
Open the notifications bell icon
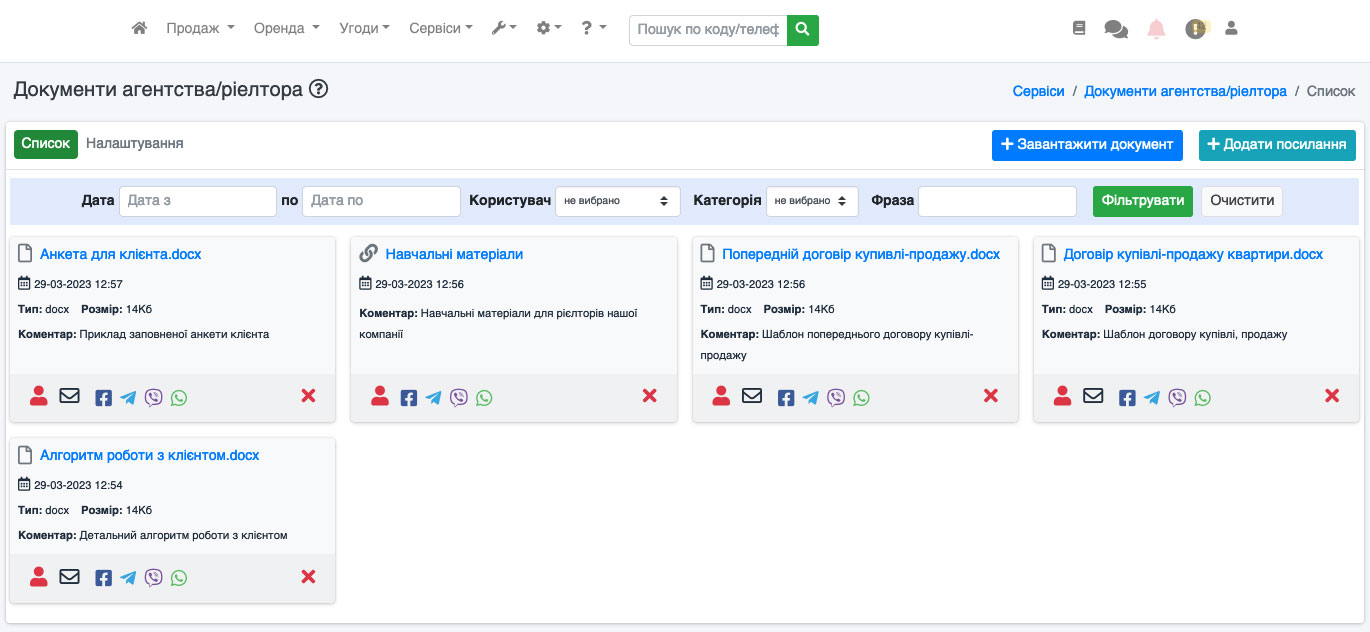[1156, 29]
